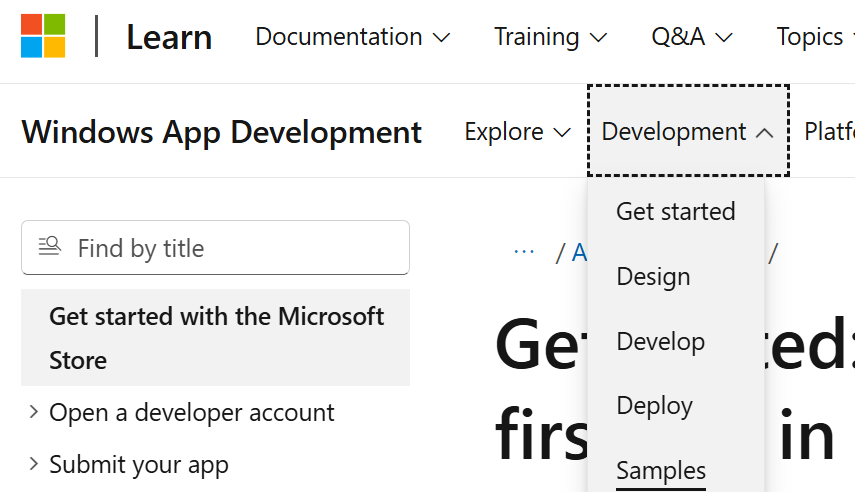Screen dimensions: 855x492
Task: Focus the Find by title field
Action: tap(215, 248)
